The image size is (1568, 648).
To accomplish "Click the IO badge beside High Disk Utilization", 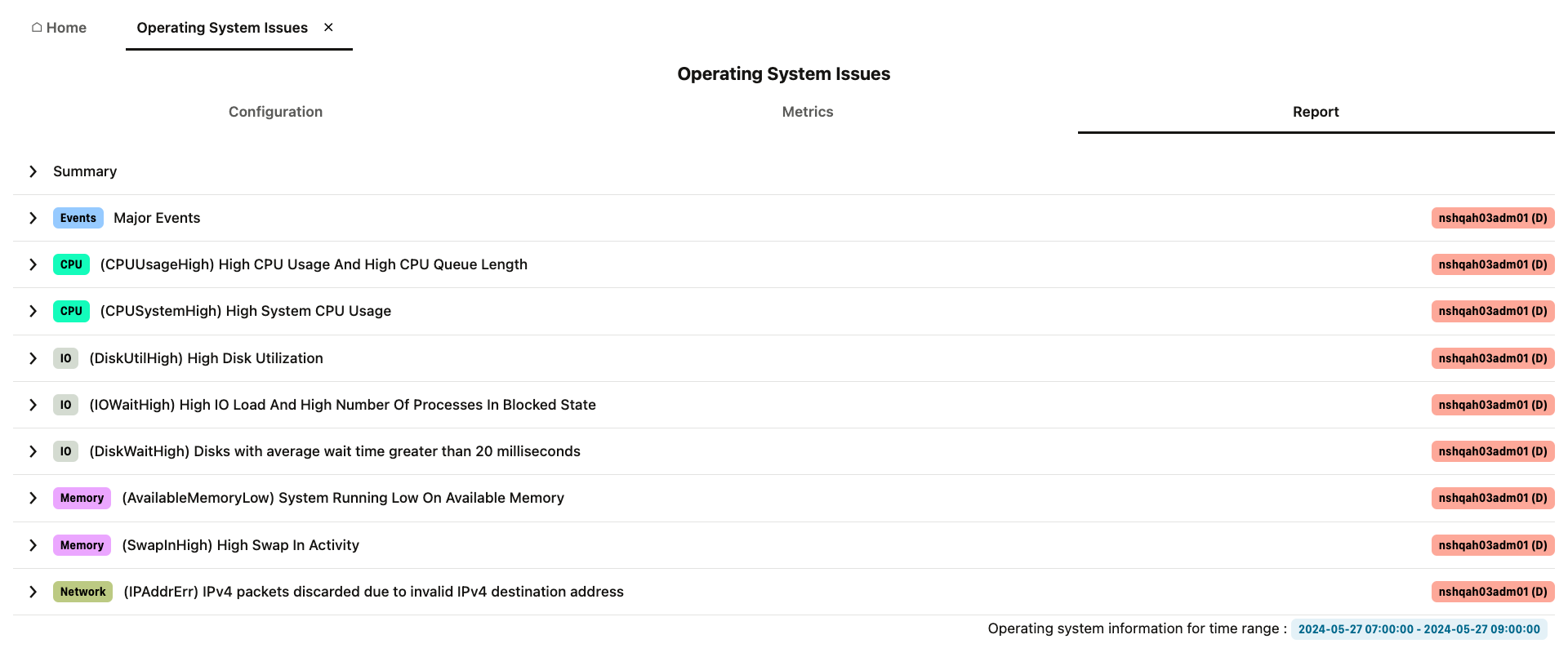I will click(x=65, y=358).
